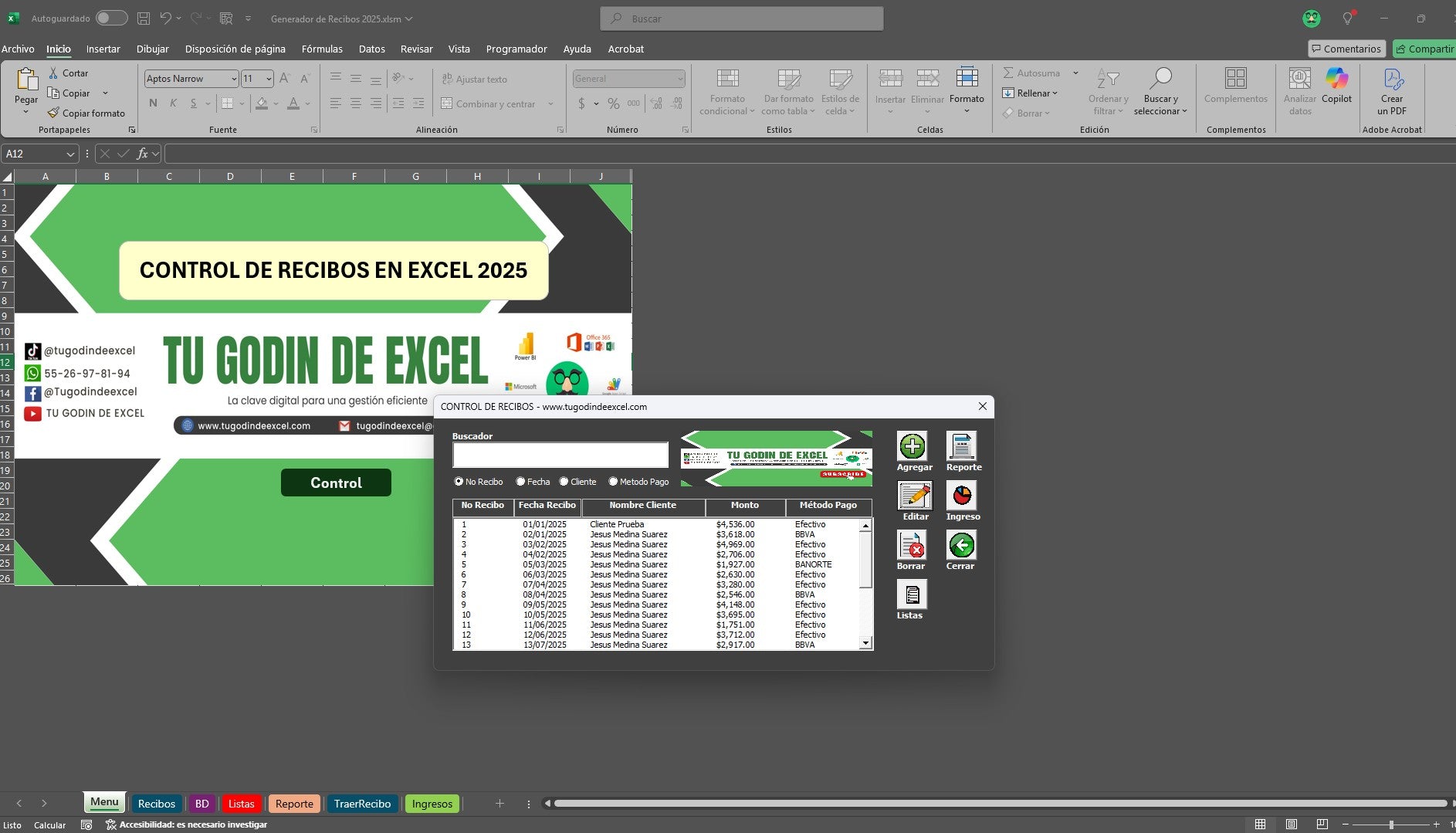Screen dimensions: 1456x833
Task: Open the Programador ribbon tab
Action: [516, 49]
